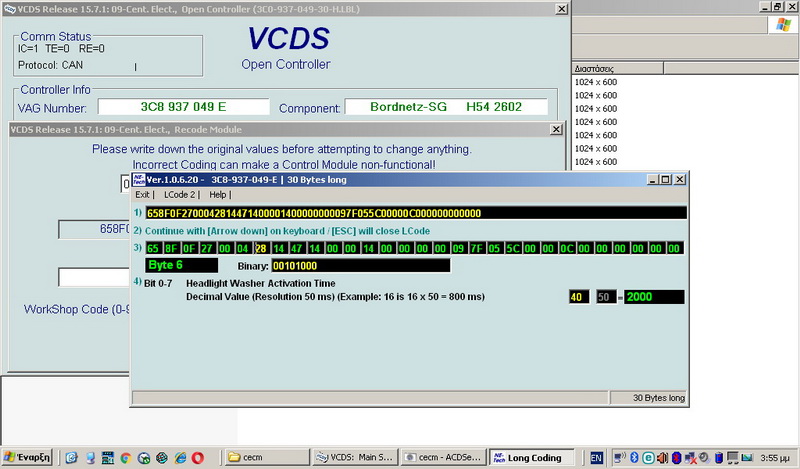
Task: Click the EN language indicator
Action: 596,458
